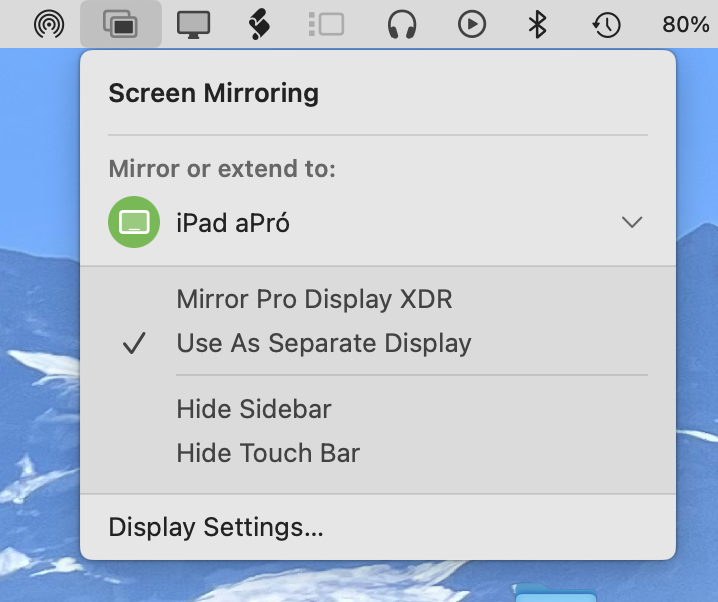This screenshot has height=602, width=718.
Task: Open the Bluetooth menu bar icon
Action: 537,24
